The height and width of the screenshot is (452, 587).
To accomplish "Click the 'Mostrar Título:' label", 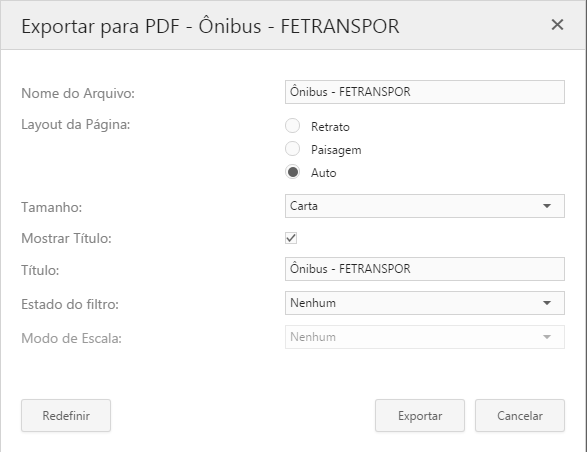I will point(66,238).
